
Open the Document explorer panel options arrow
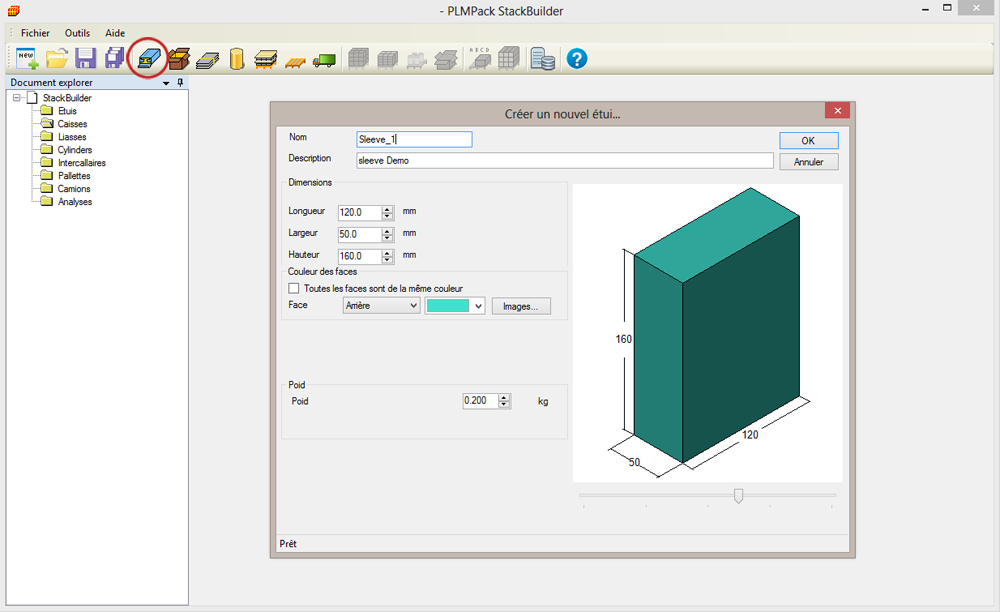click(x=166, y=83)
